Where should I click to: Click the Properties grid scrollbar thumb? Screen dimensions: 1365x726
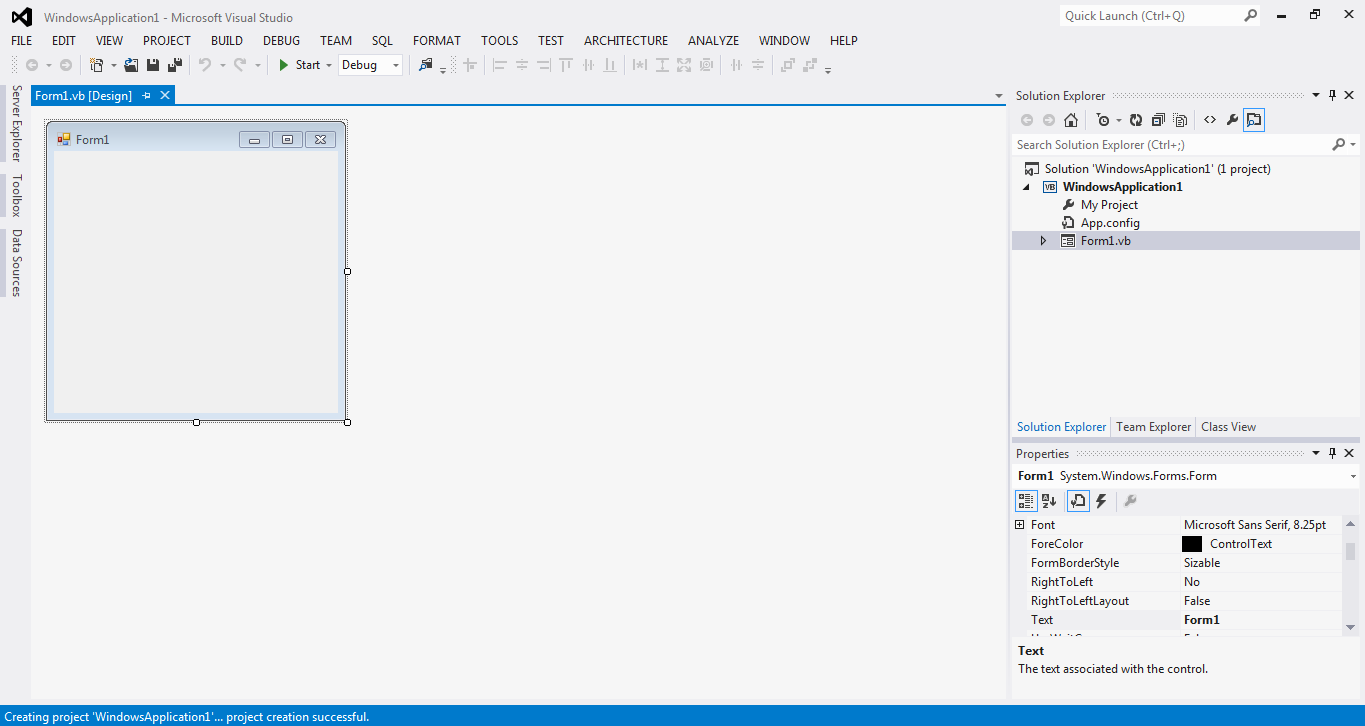pyautogui.click(x=1350, y=551)
